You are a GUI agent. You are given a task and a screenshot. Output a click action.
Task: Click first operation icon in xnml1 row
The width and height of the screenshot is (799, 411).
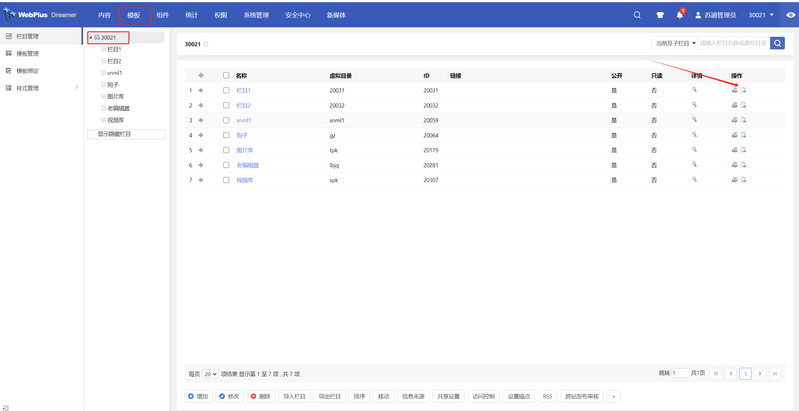735,120
